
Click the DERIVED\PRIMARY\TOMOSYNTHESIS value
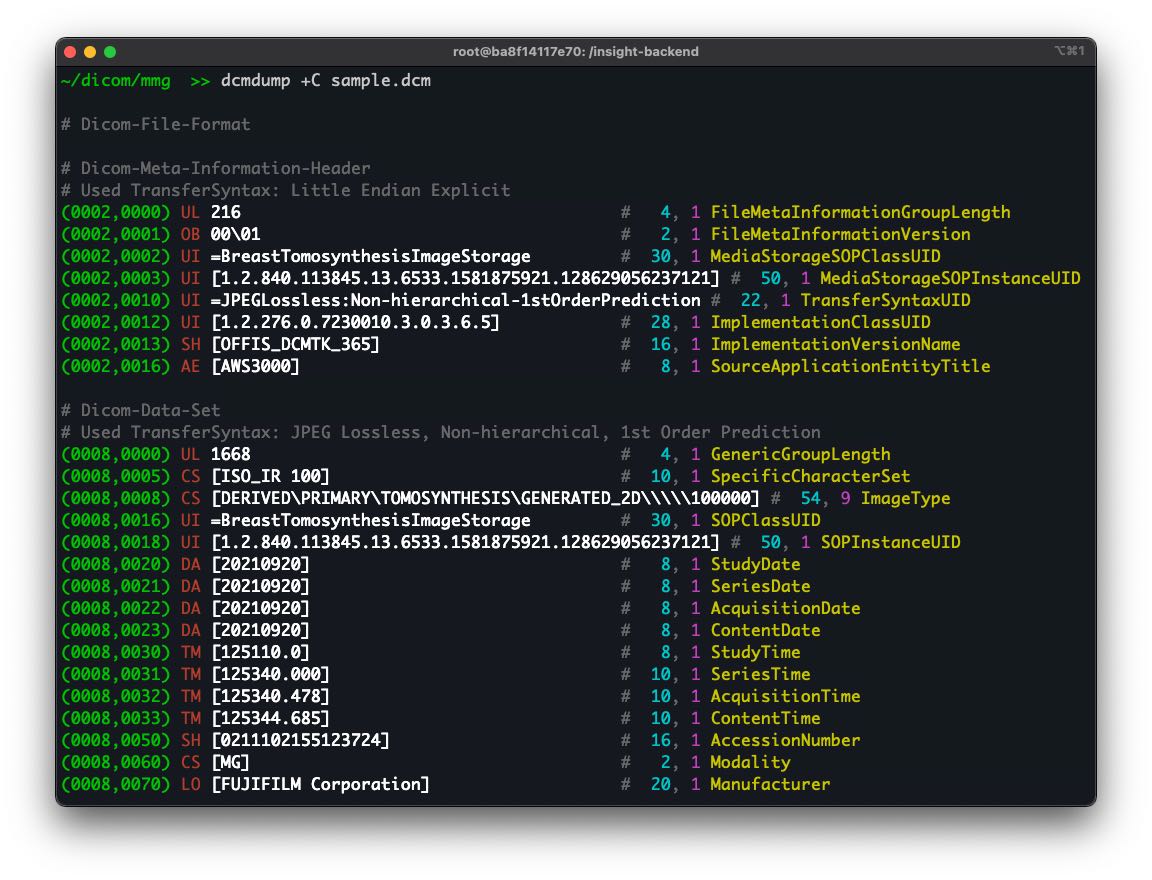click(x=485, y=499)
